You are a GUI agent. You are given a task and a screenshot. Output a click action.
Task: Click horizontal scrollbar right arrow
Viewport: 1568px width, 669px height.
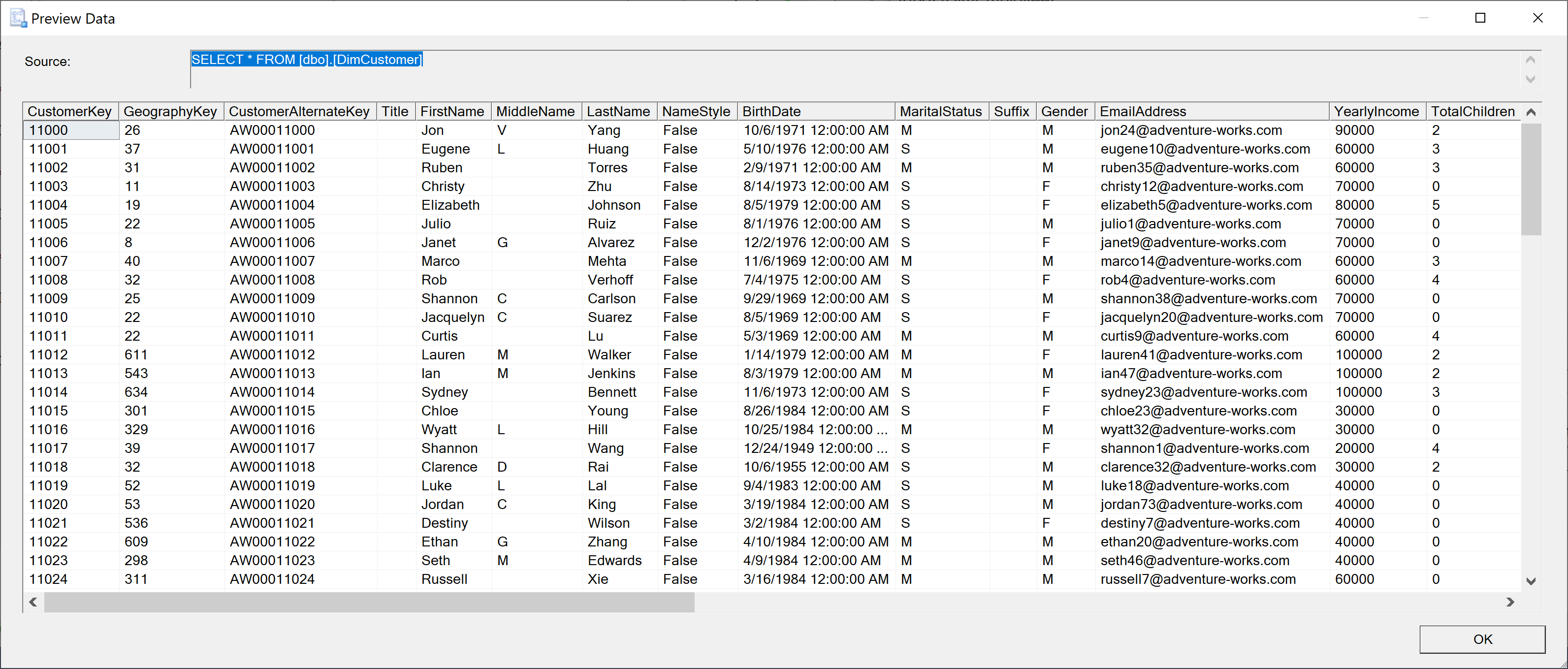(x=1510, y=602)
